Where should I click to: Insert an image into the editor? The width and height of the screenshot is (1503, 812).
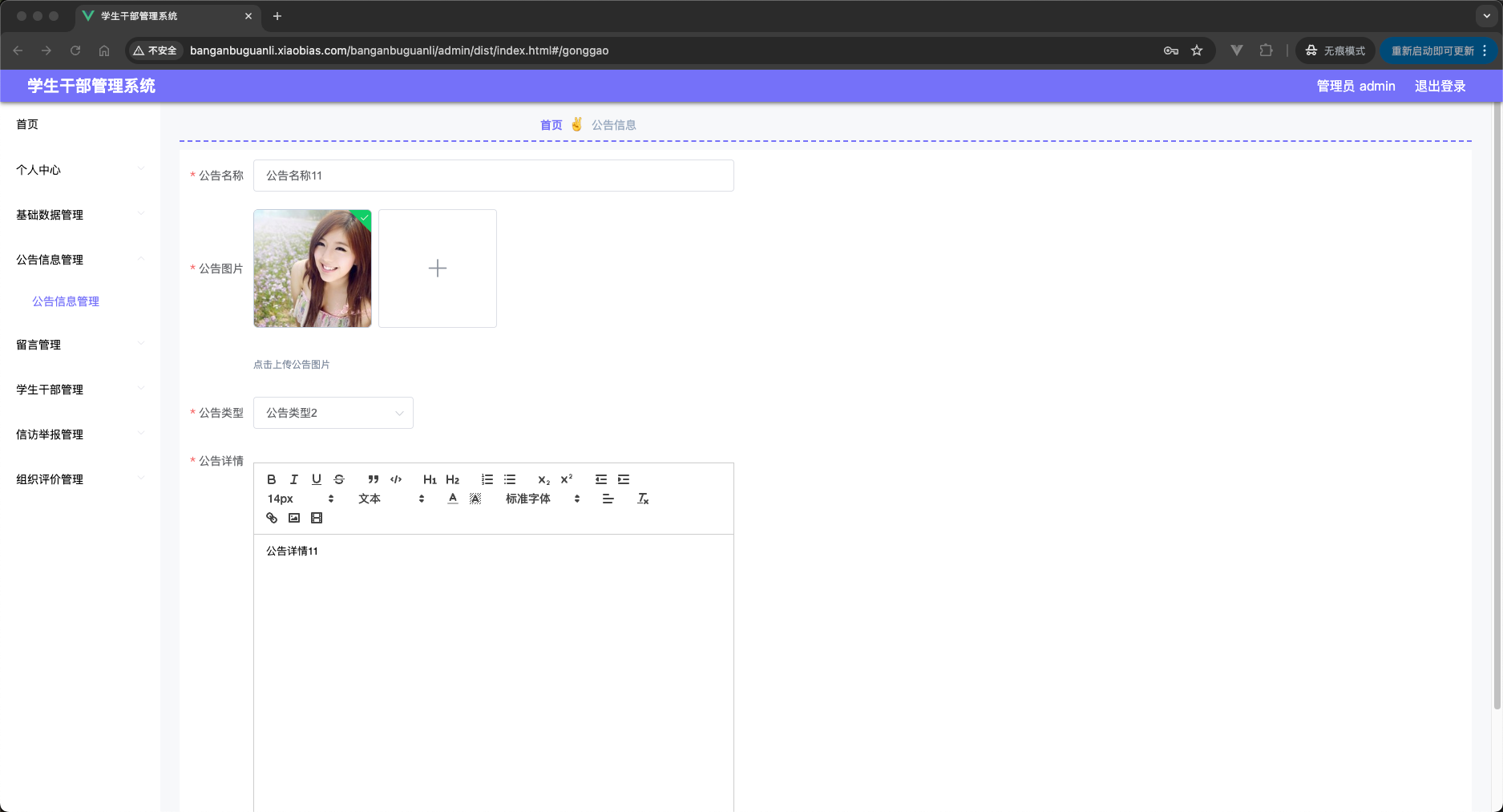point(294,518)
